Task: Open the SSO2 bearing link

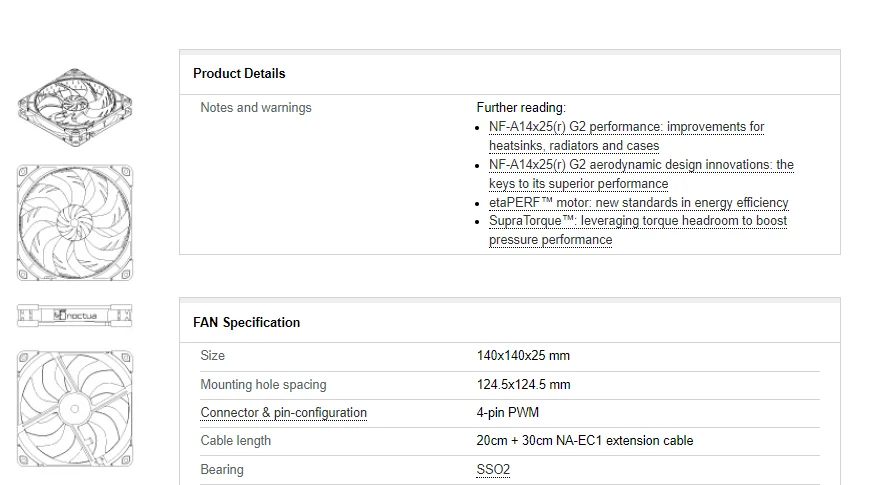Action: [x=493, y=470]
